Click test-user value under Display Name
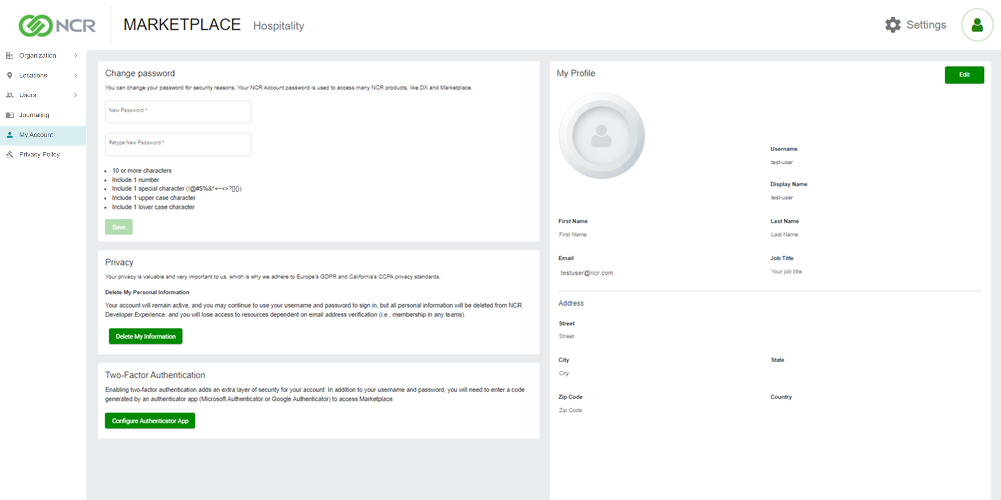The height and width of the screenshot is (500, 1001). (781, 197)
